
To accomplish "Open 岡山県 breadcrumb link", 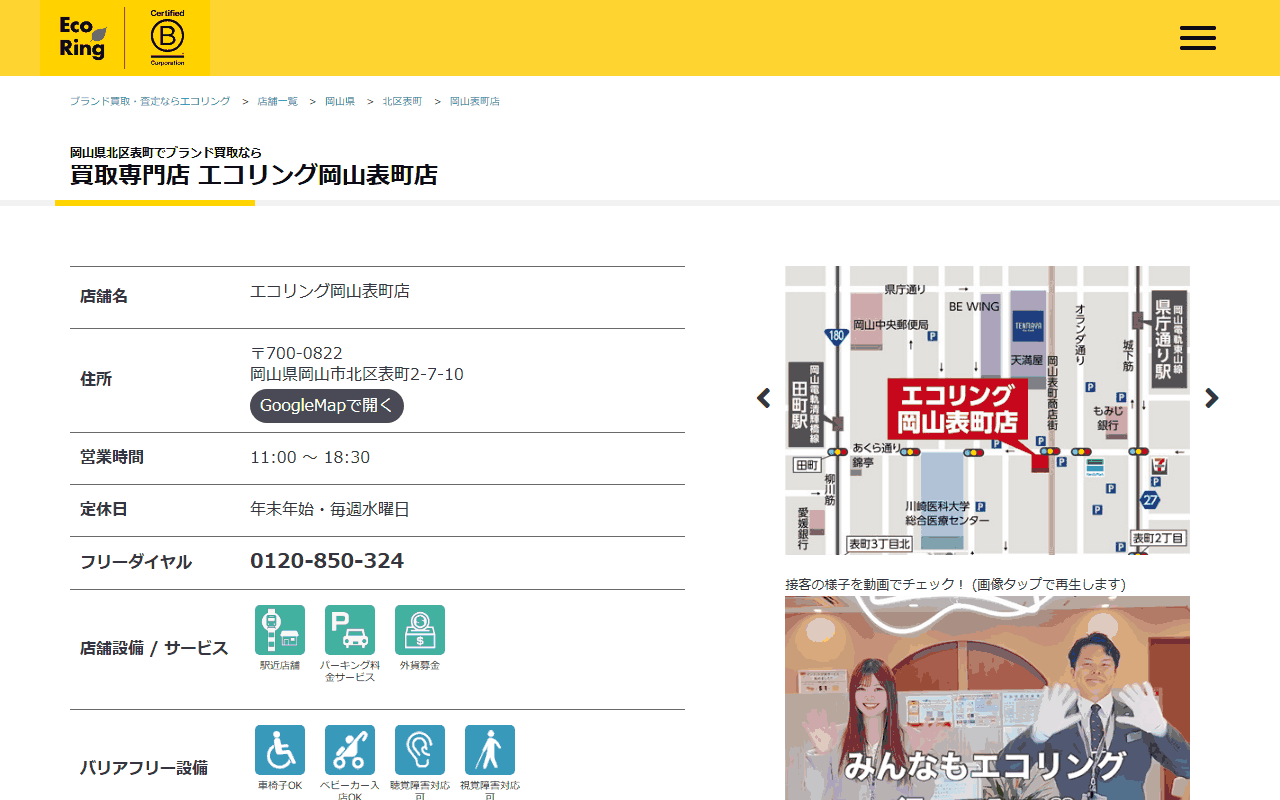I will coord(340,102).
